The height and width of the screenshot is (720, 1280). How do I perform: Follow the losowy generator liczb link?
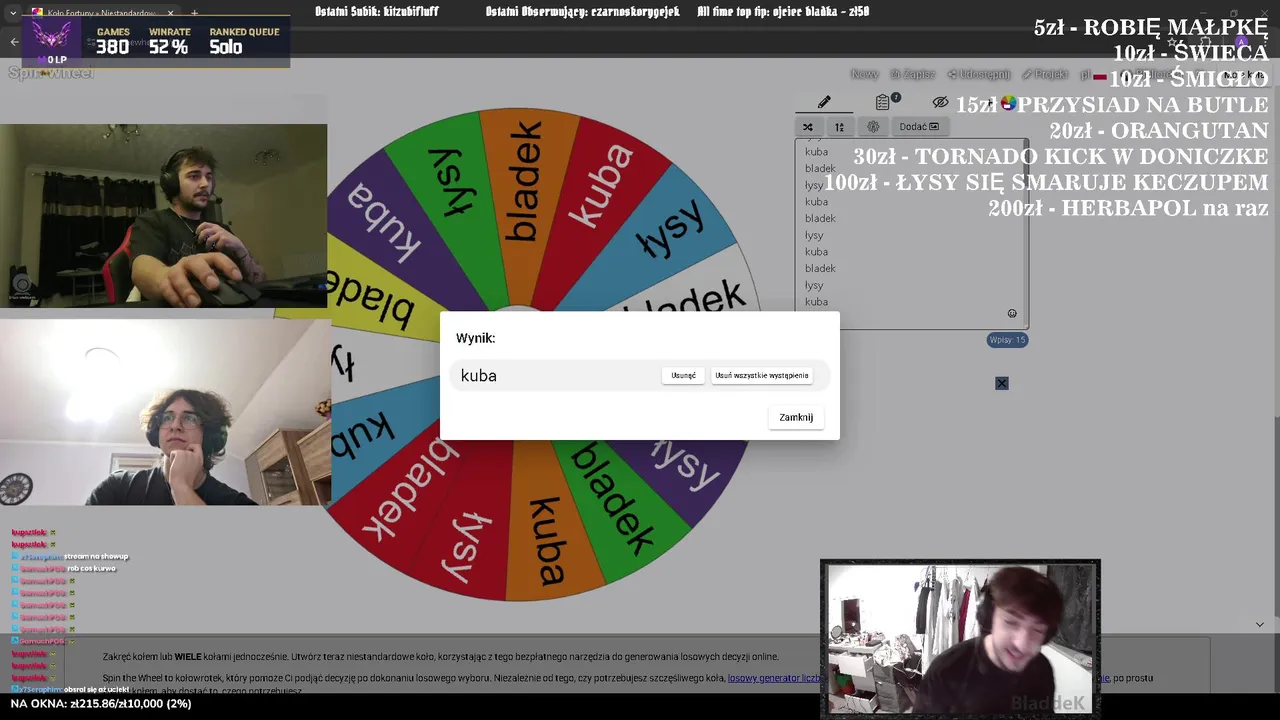[774, 678]
